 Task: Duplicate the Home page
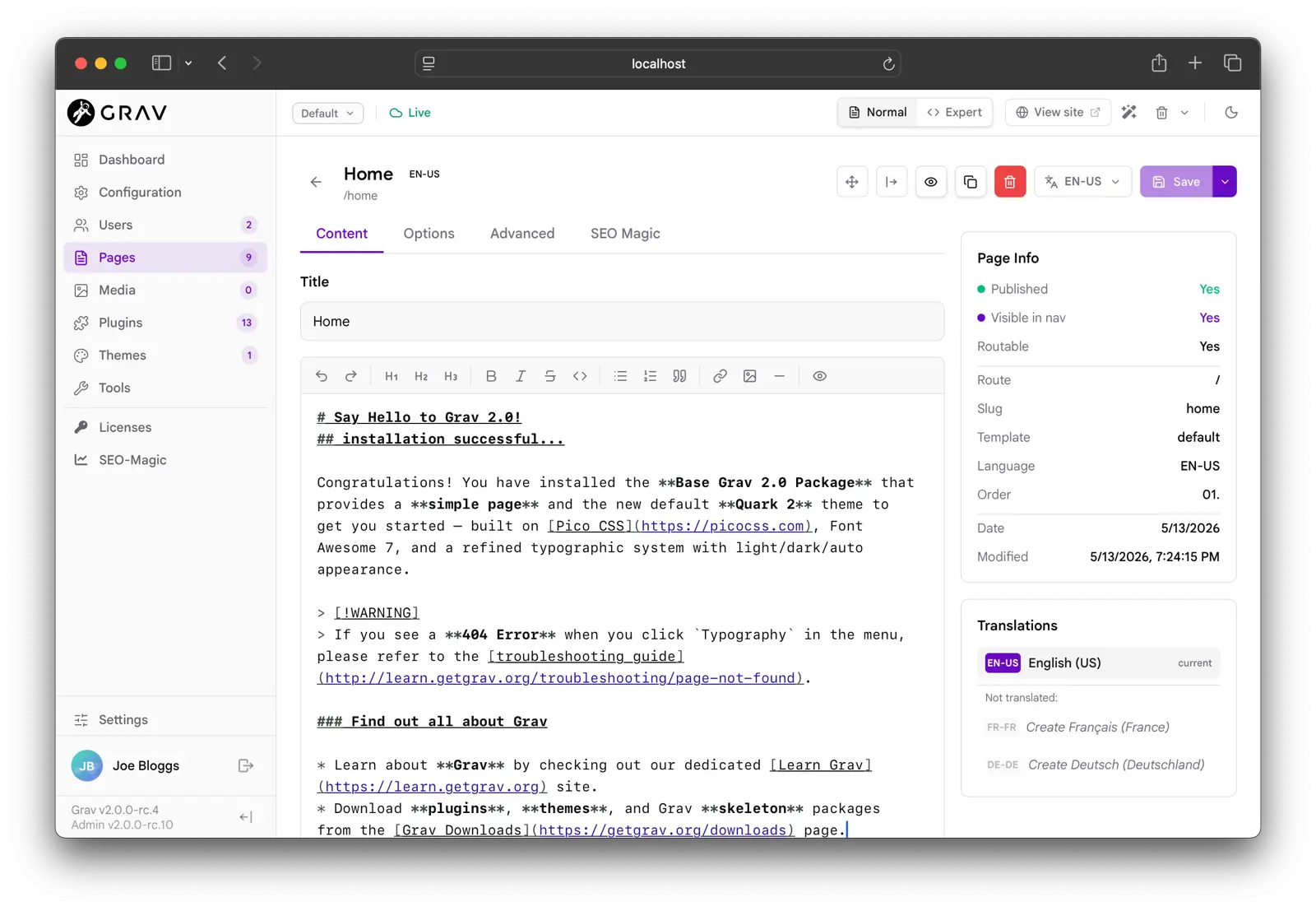pos(971,182)
